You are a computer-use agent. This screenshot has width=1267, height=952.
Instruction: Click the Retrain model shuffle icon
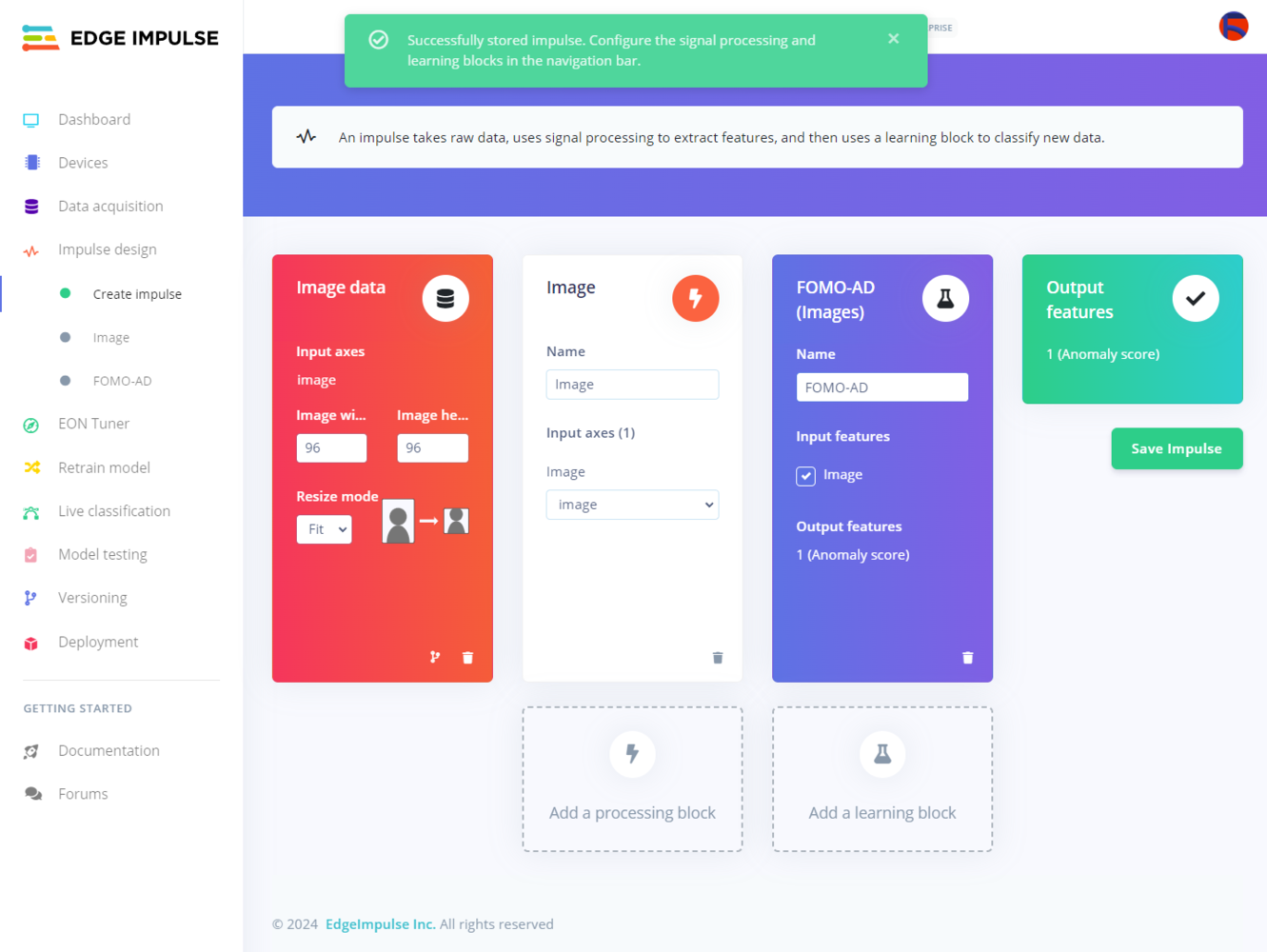pos(31,467)
